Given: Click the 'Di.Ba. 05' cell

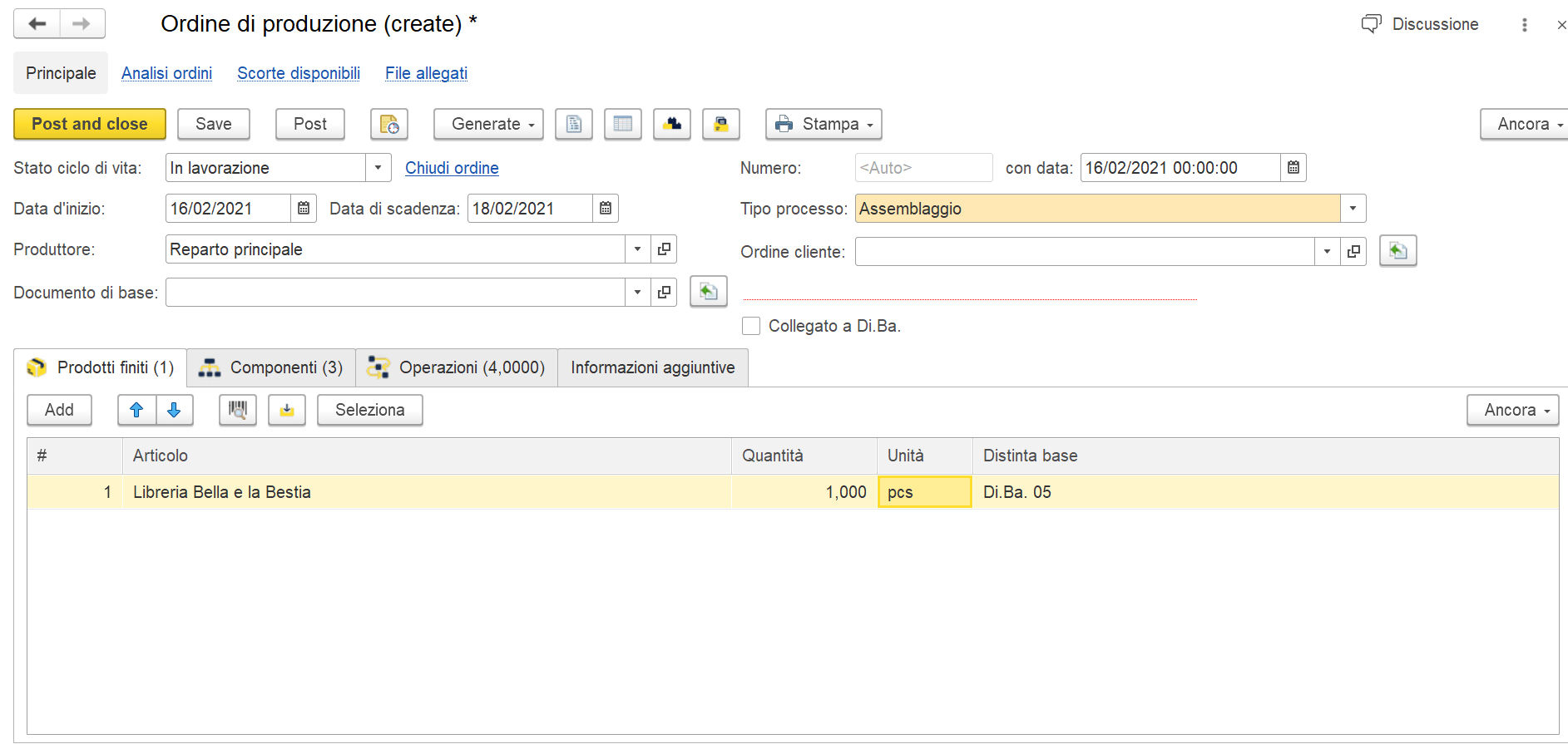Looking at the screenshot, I should coord(1265,492).
